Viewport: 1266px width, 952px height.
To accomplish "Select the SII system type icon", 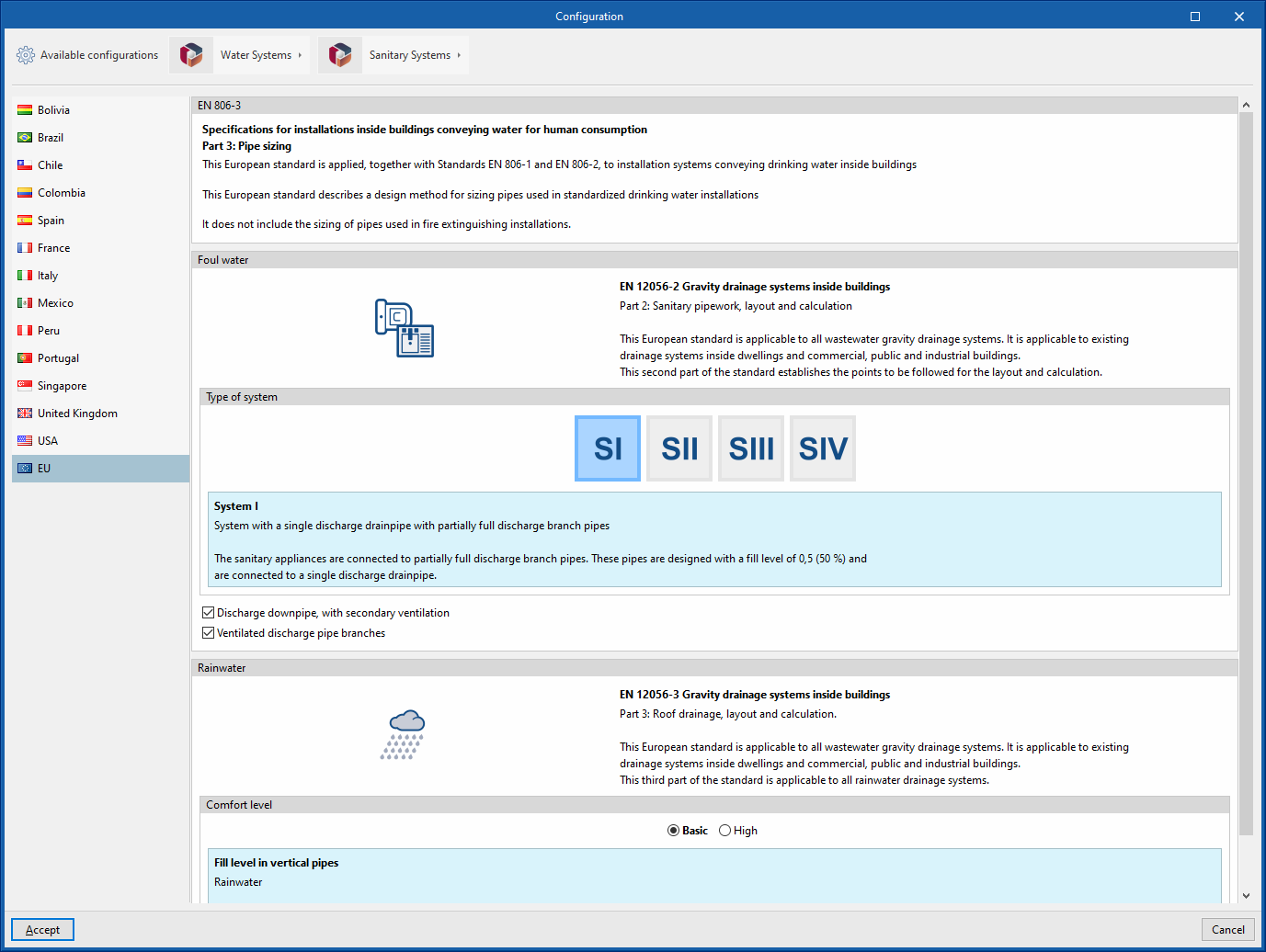I will 679,448.
